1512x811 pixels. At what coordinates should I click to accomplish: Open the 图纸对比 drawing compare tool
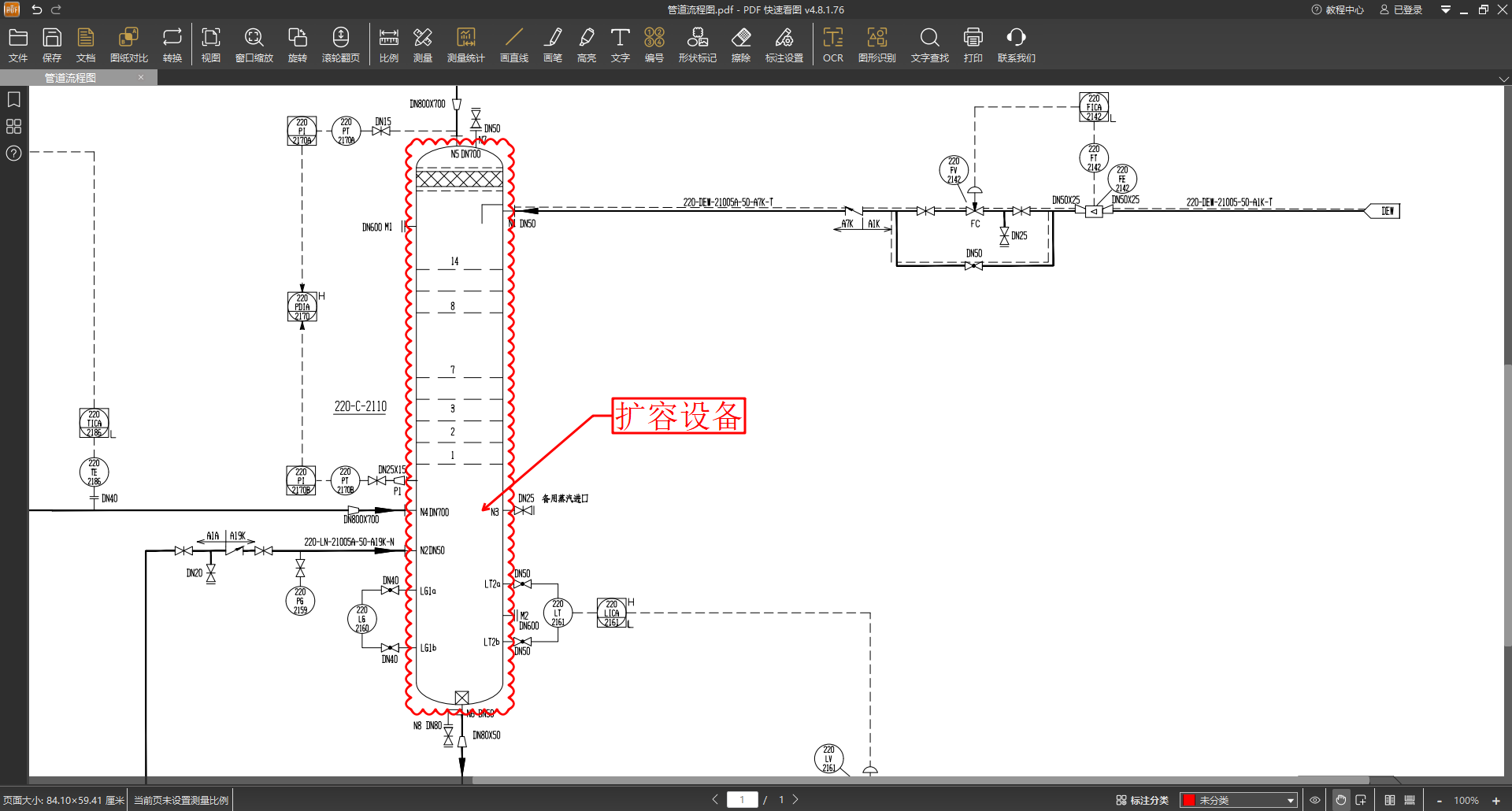pyautogui.click(x=128, y=45)
